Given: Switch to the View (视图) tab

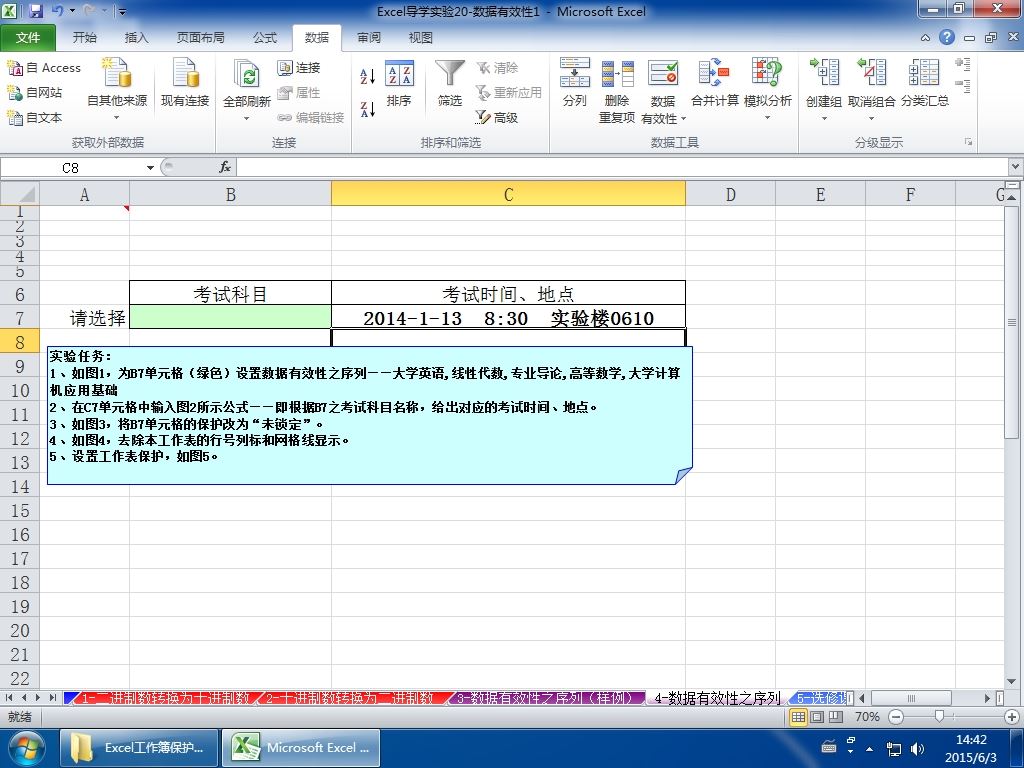Looking at the screenshot, I should 421,38.
